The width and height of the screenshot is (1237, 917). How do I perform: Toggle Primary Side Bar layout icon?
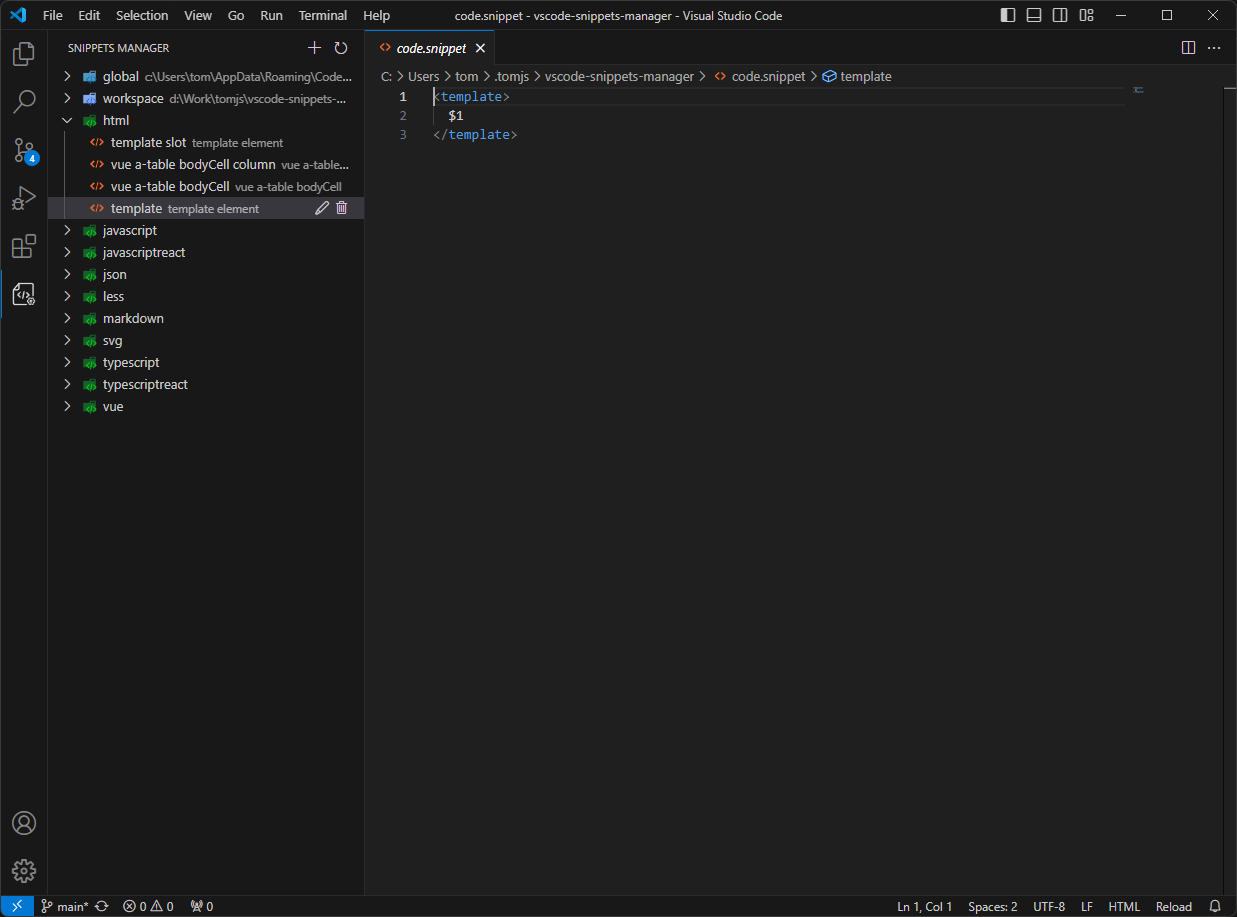1008,15
